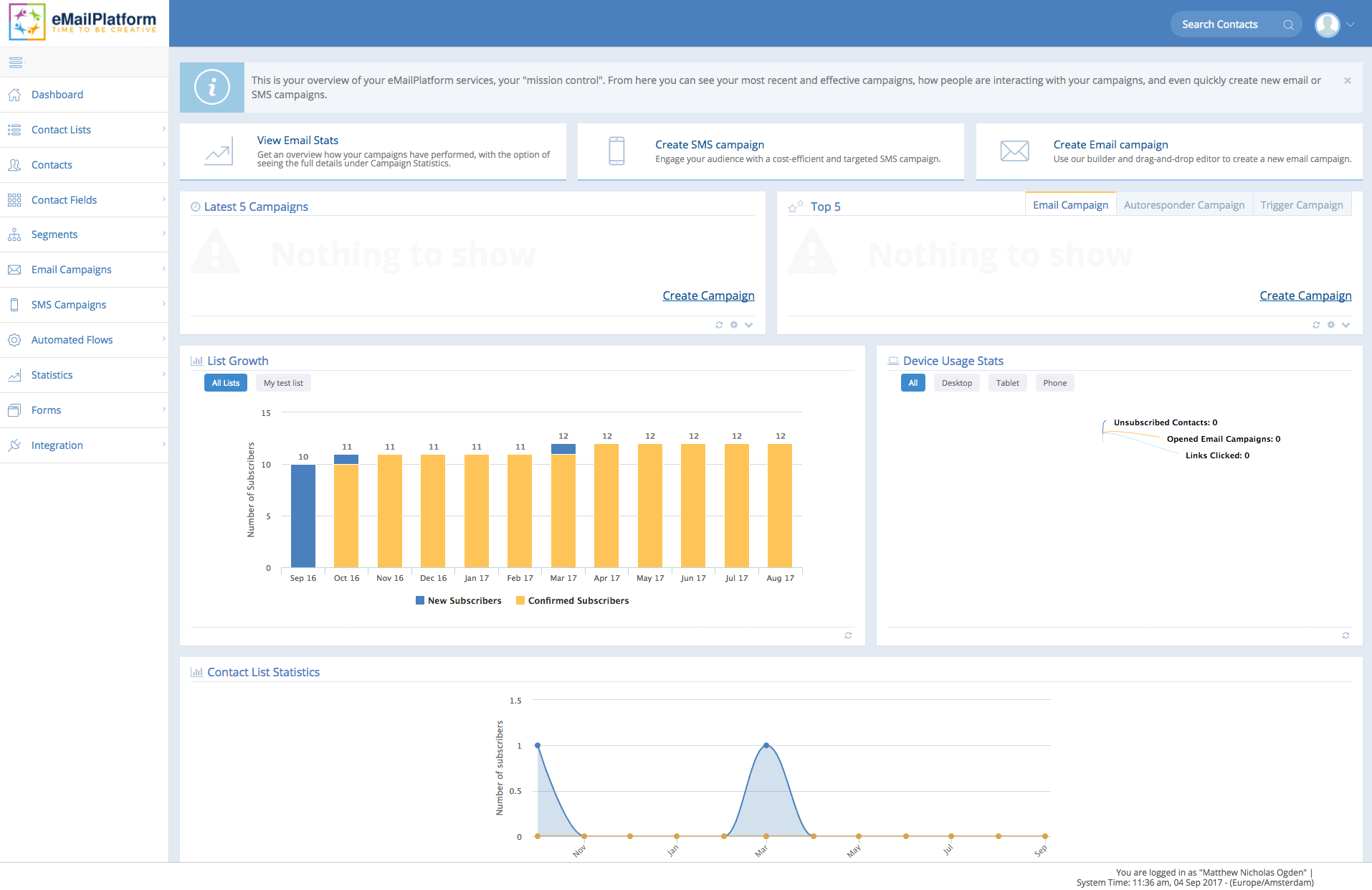Toggle the Phone device filter
Screen dimensions: 1372x890
click(1054, 382)
